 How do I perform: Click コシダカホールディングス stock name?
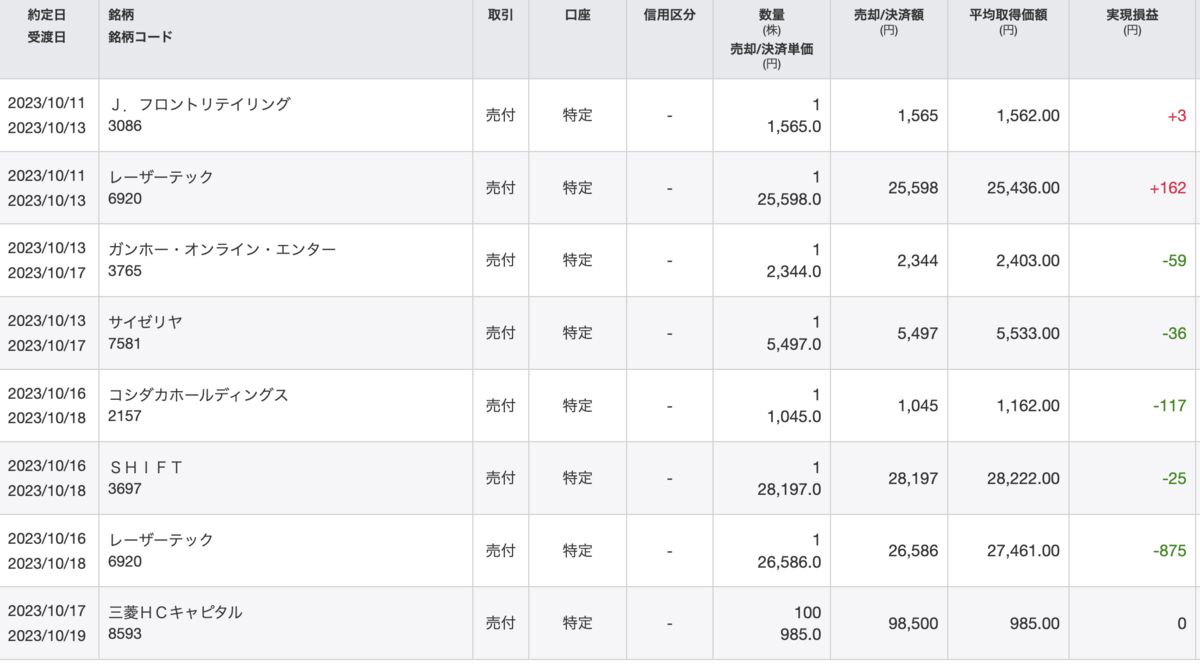coord(198,395)
